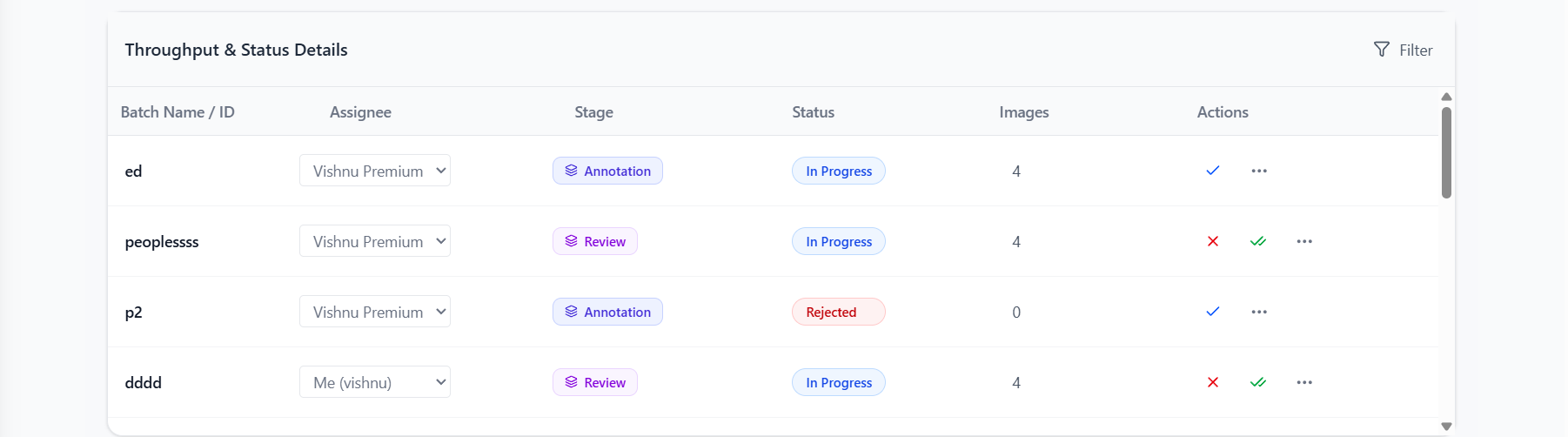The image size is (1568, 437).
Task: Click In Progress status of batch ed
Action: coord(839,171)
